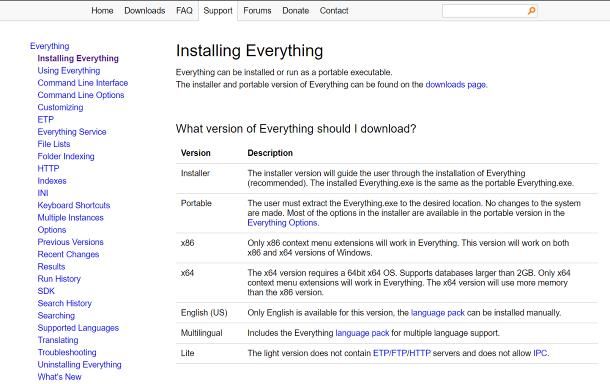
Task: Click the orange search magnifier icon
Action: (x=531, y=11)
